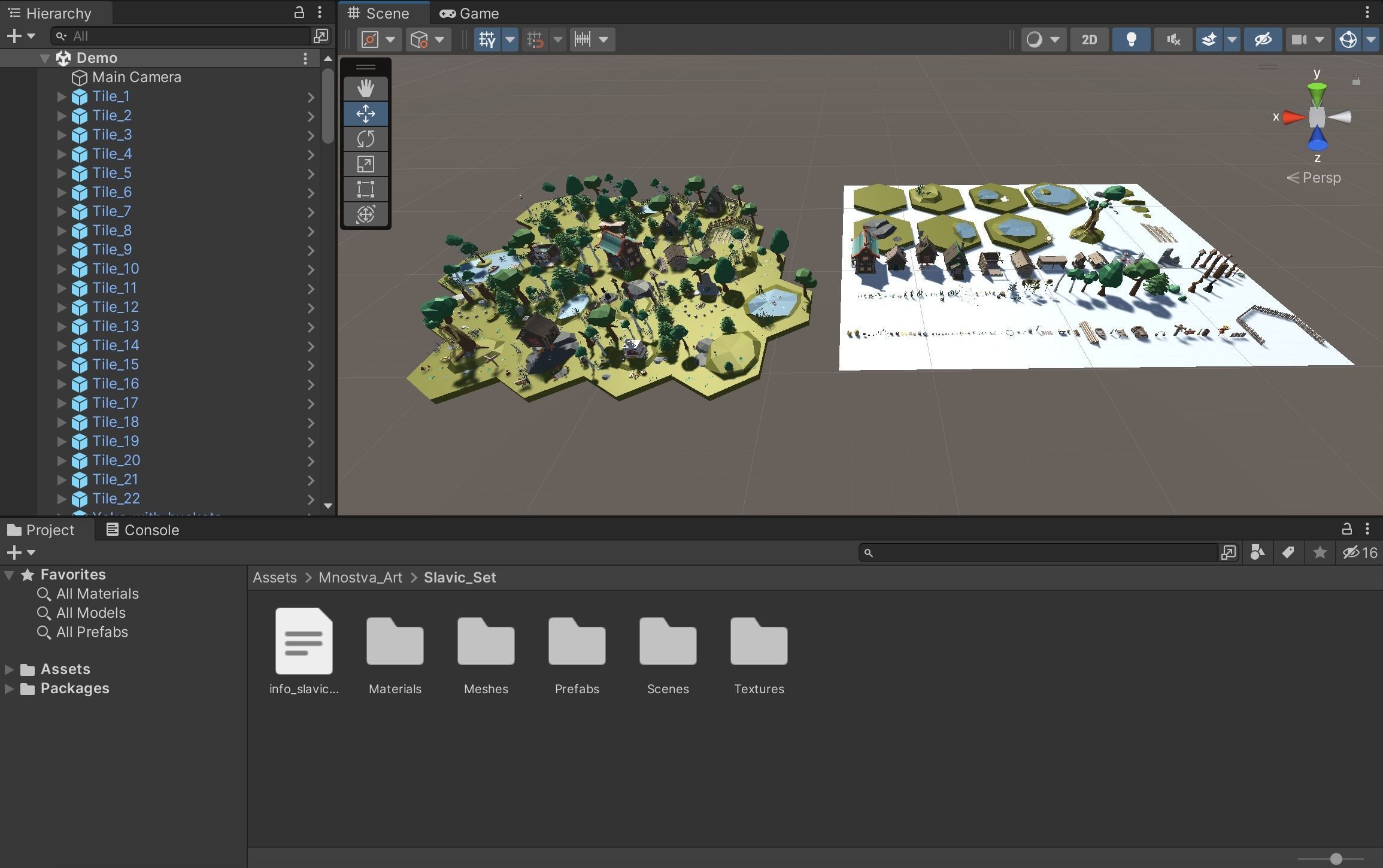Adjust the Project icon size slider
The width and height of the screenshot is (1383, 868).
pos(1336,859)
